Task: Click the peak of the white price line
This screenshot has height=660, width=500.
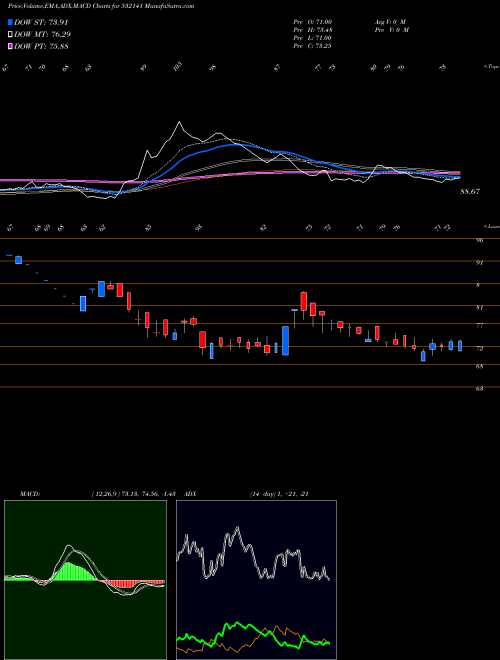Action: (x=180, y=122)
